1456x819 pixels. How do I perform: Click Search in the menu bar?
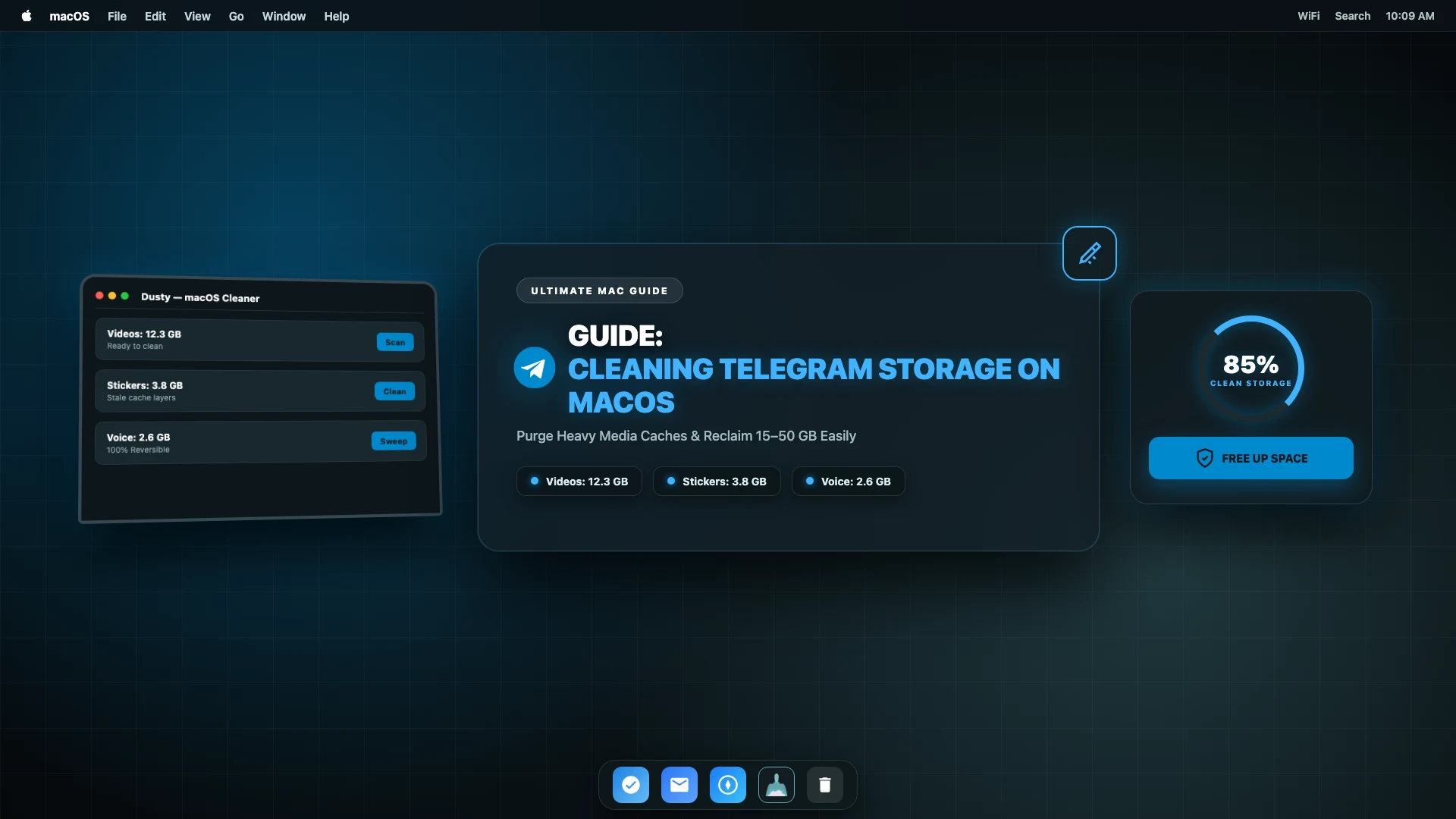click(1352, 16)
